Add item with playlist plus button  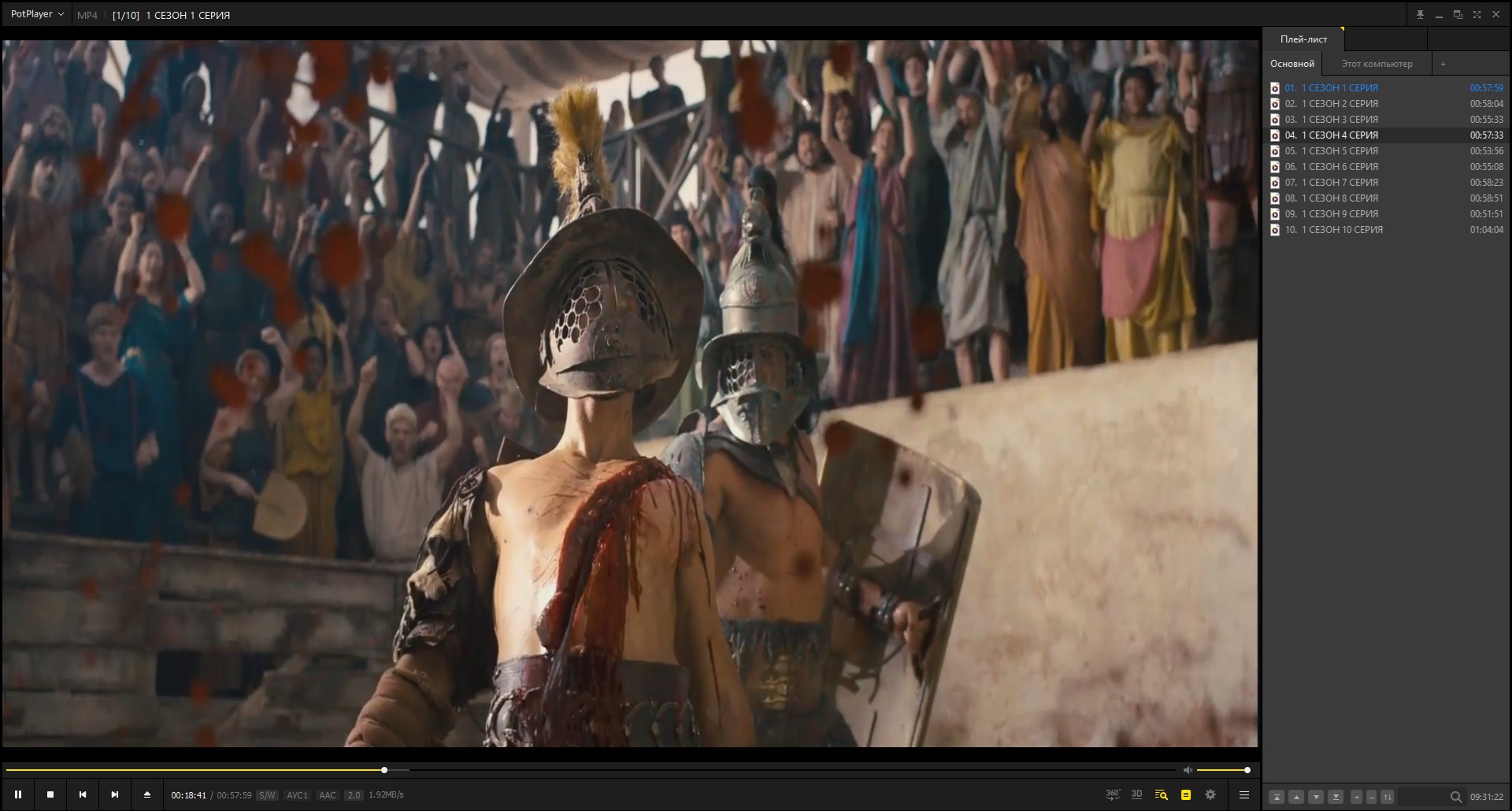point(1356,797)
